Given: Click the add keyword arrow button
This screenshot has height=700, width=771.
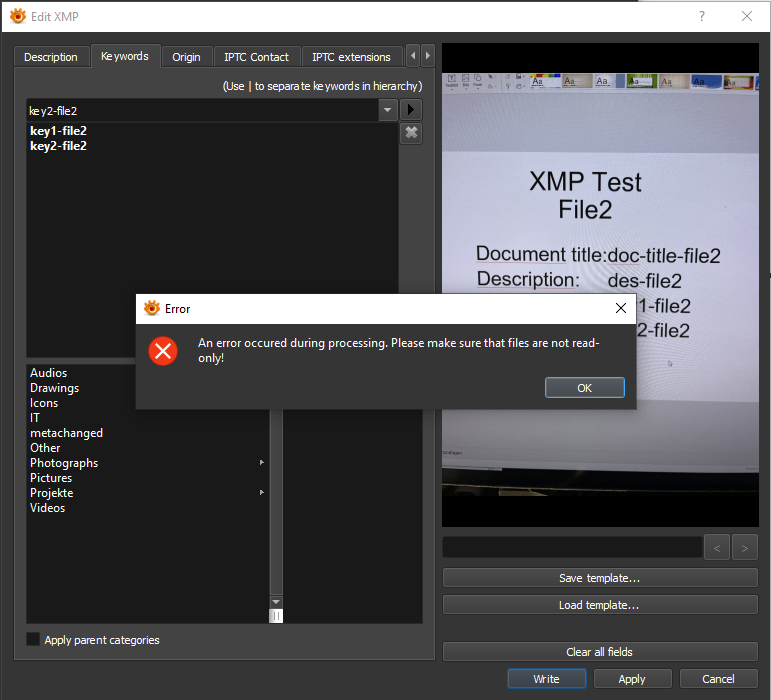Looking at the screenshot, I should point(411,110).
